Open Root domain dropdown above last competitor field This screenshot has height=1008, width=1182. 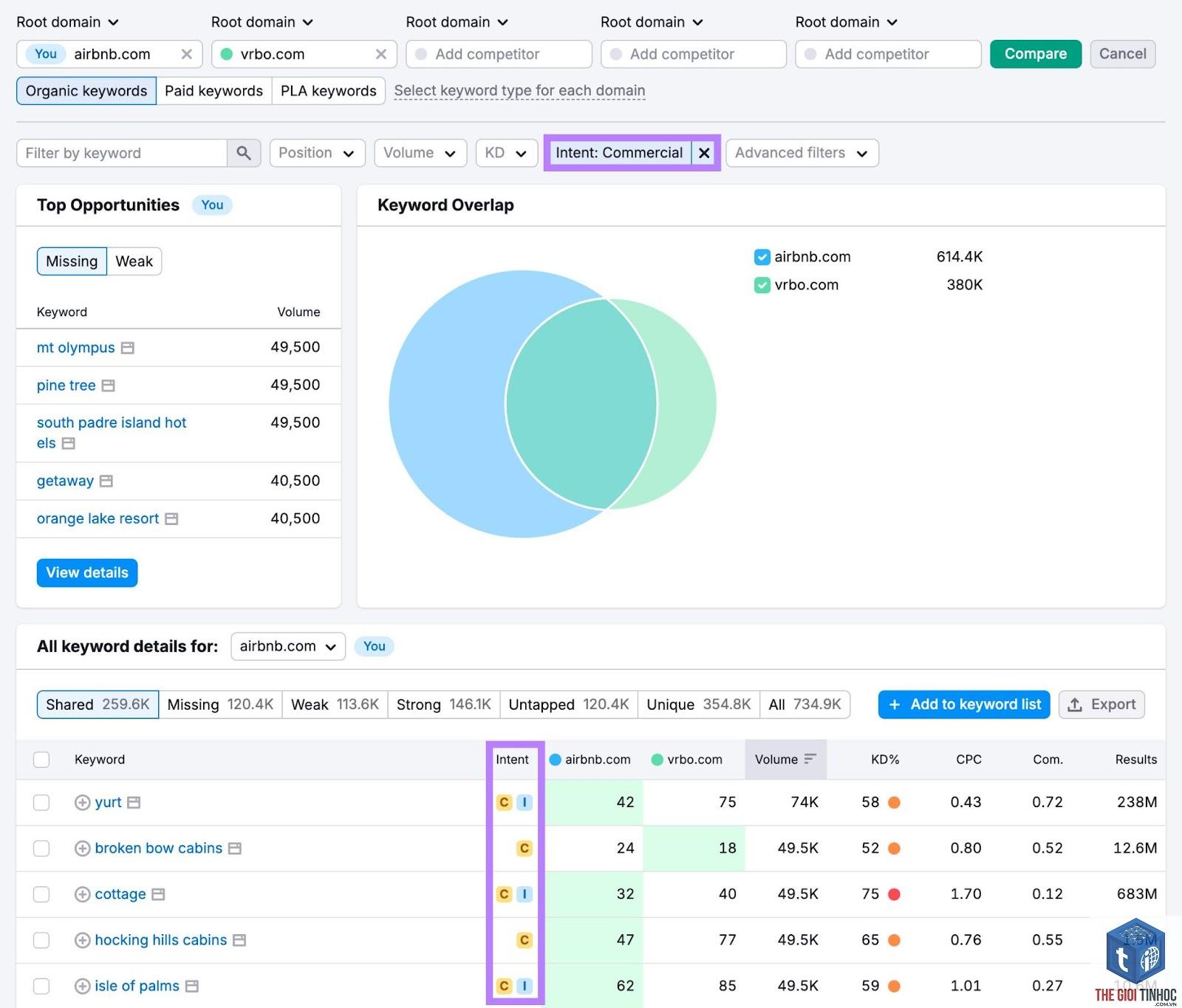click(847, 22)
